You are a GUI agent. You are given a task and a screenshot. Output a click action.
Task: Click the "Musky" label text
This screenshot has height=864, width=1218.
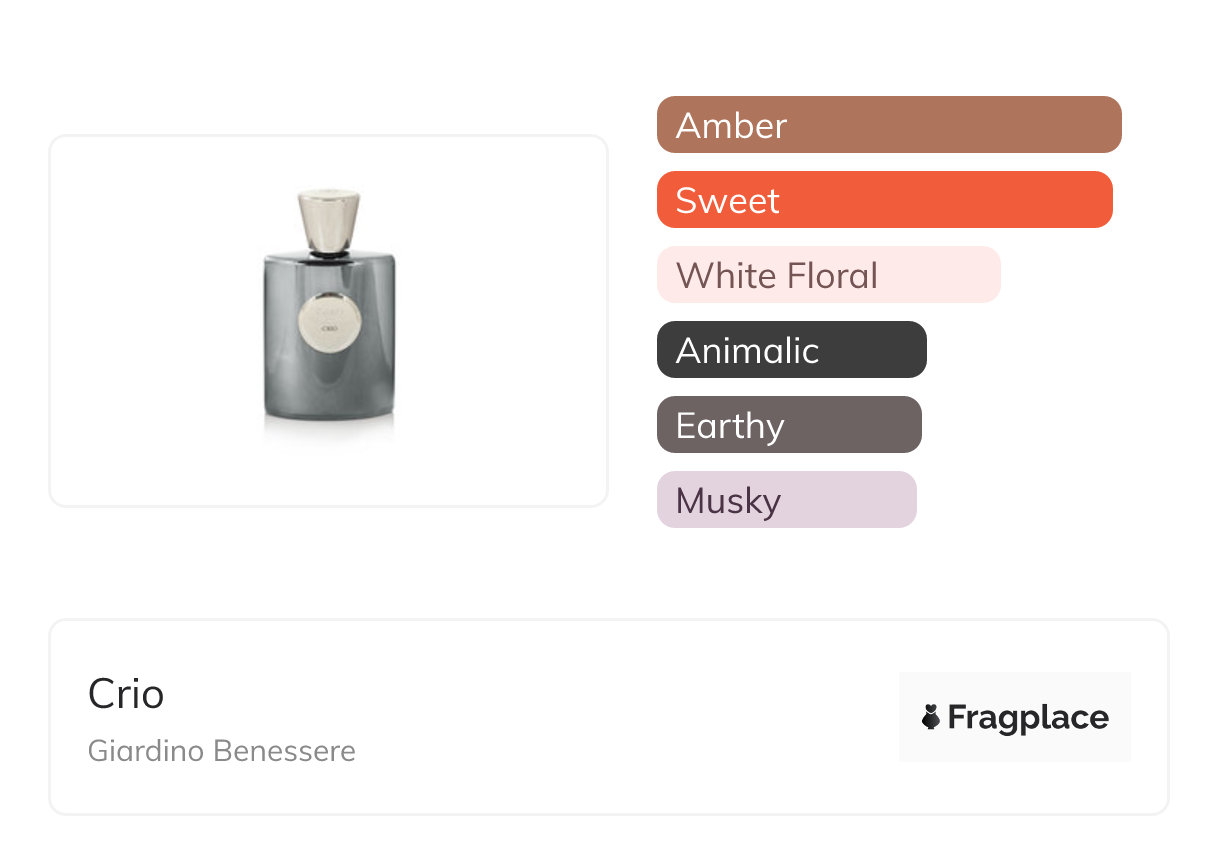[728, 501]
